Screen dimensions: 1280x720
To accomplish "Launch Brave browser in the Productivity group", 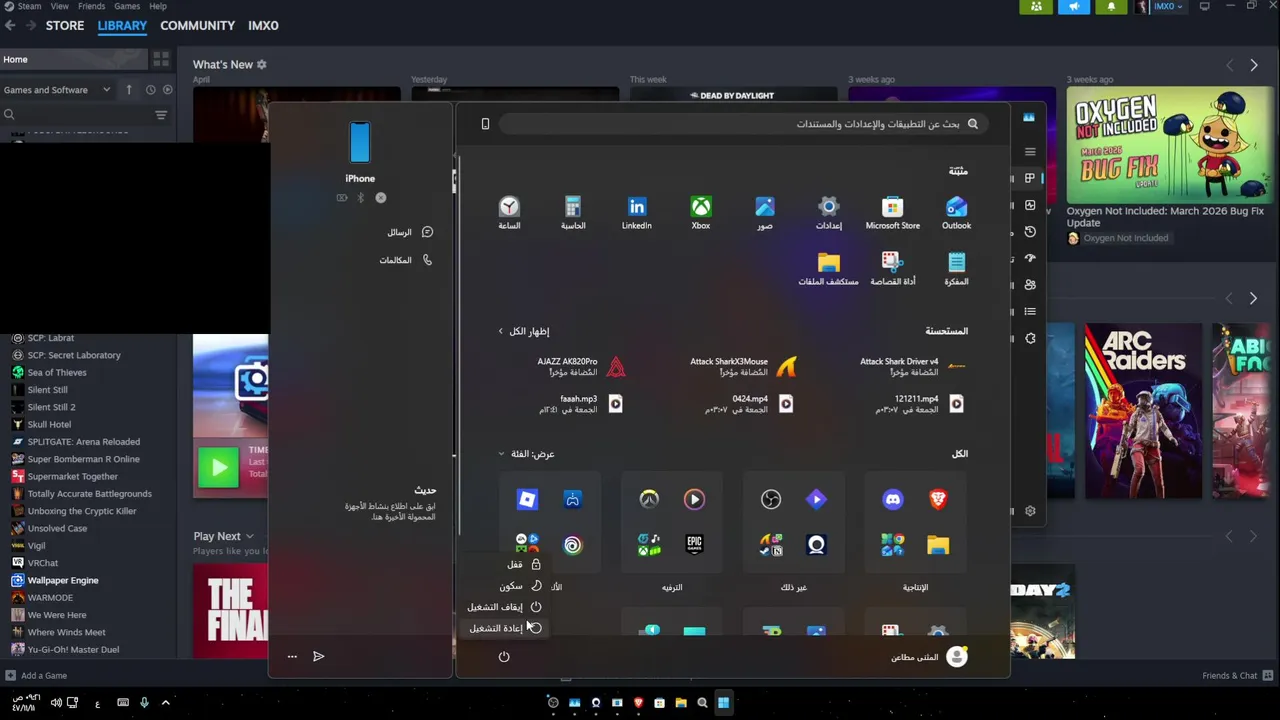I will click(938, 499).
